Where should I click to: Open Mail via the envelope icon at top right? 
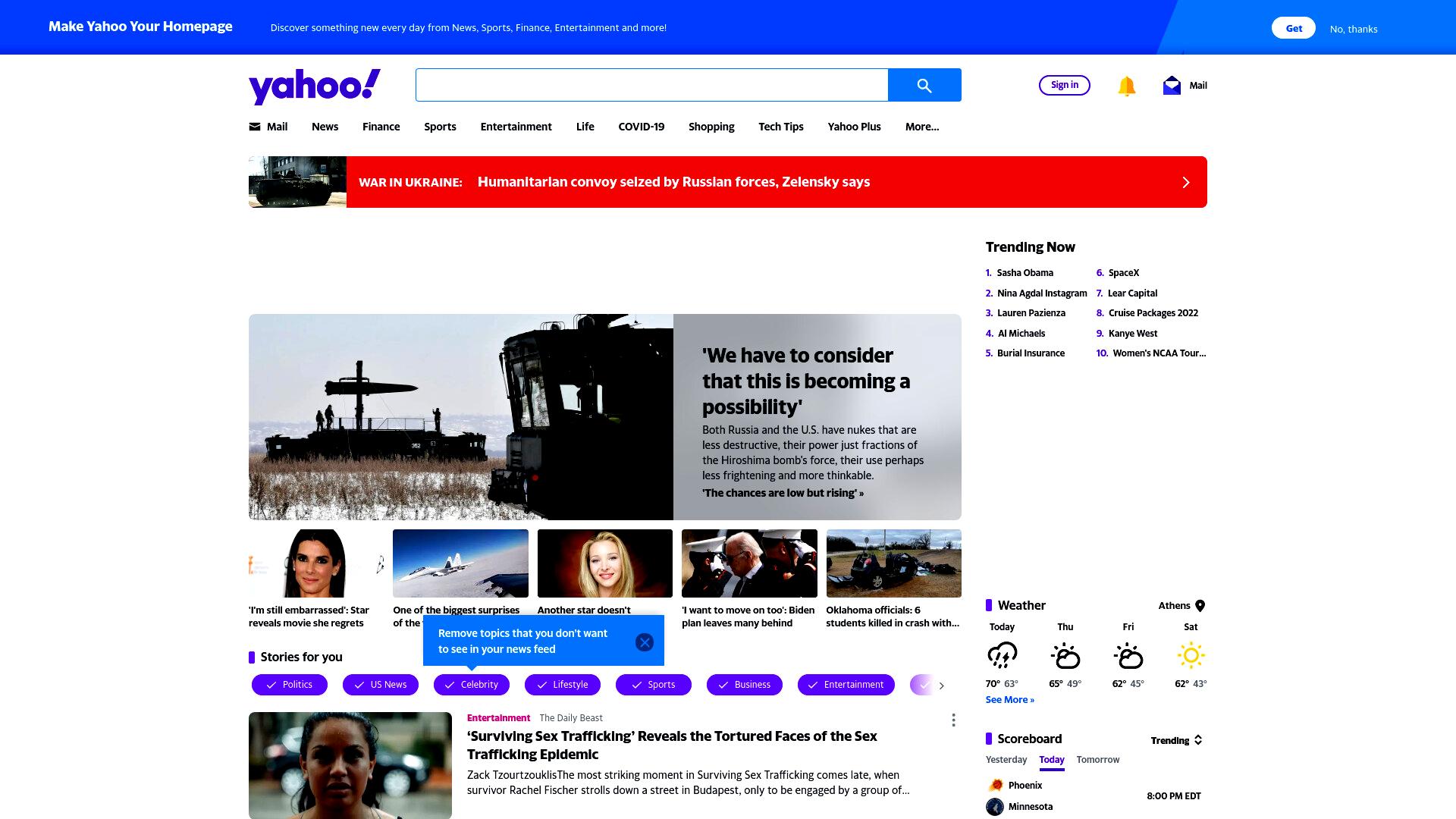click(1172, 85)
